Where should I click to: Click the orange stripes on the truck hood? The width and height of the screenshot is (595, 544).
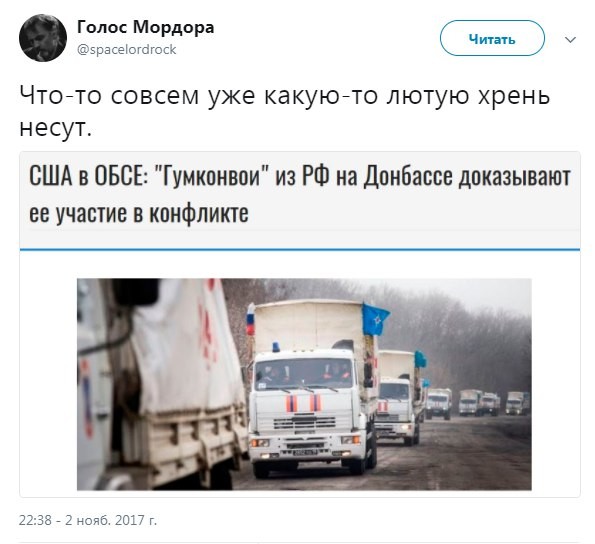click(x=304, y=403)
